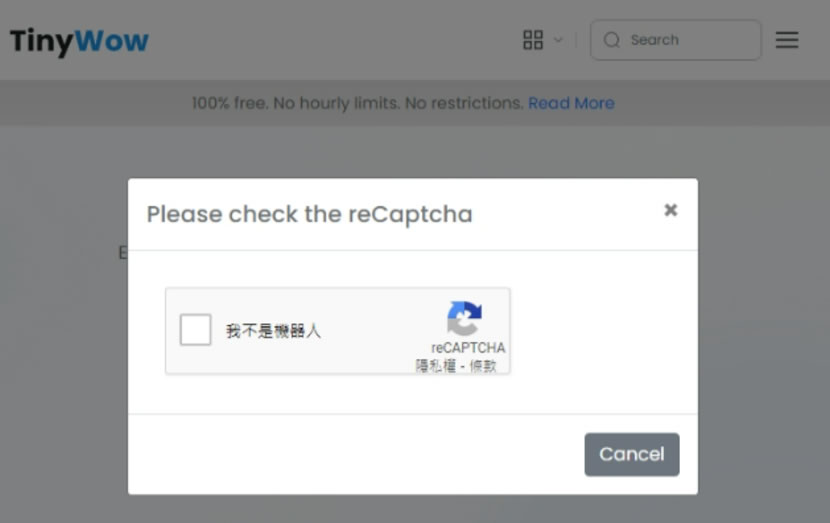The image size is (830, 523).
Task: Close the reCaptcha dialog with the X
Action: coord(671,210)
